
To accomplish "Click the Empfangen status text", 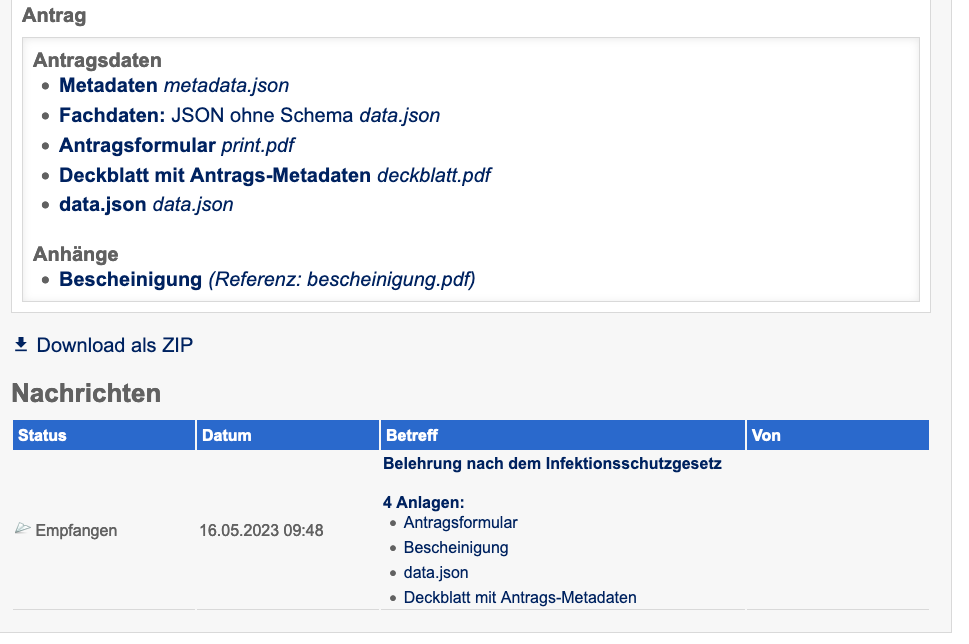I will click(x=76, y=530).
